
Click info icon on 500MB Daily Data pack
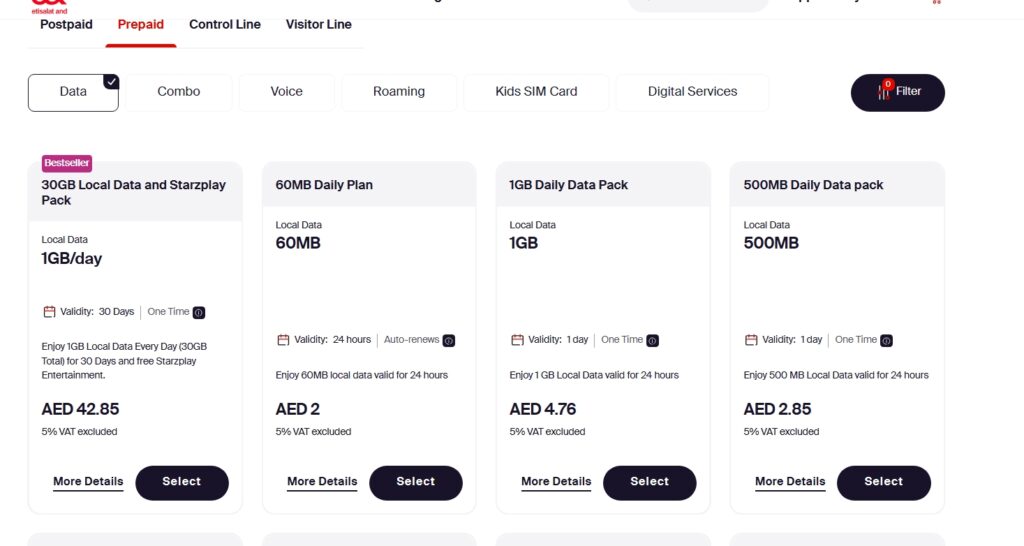pyautogui.click(x=887, y=340)
